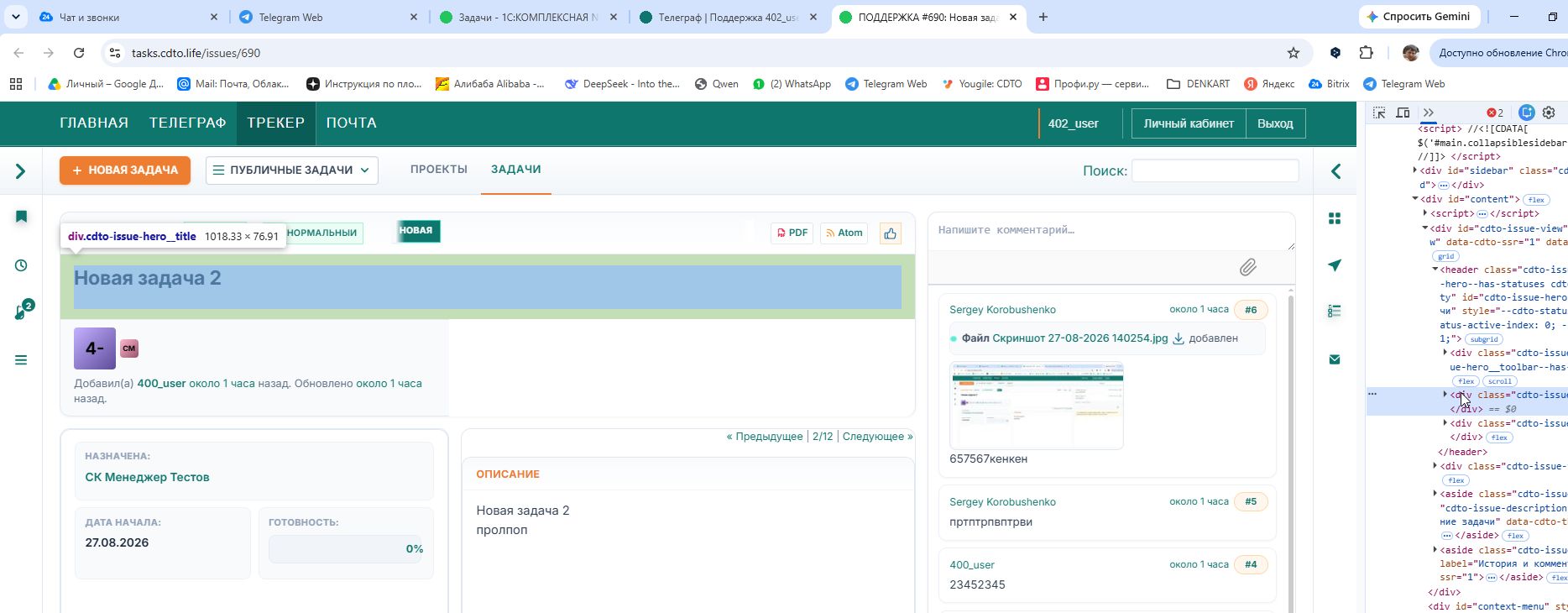The width and height of the screenshot is (1568, 613).
Task: Activate the DevTools element inspector icon
Action: pos(1379,113)
